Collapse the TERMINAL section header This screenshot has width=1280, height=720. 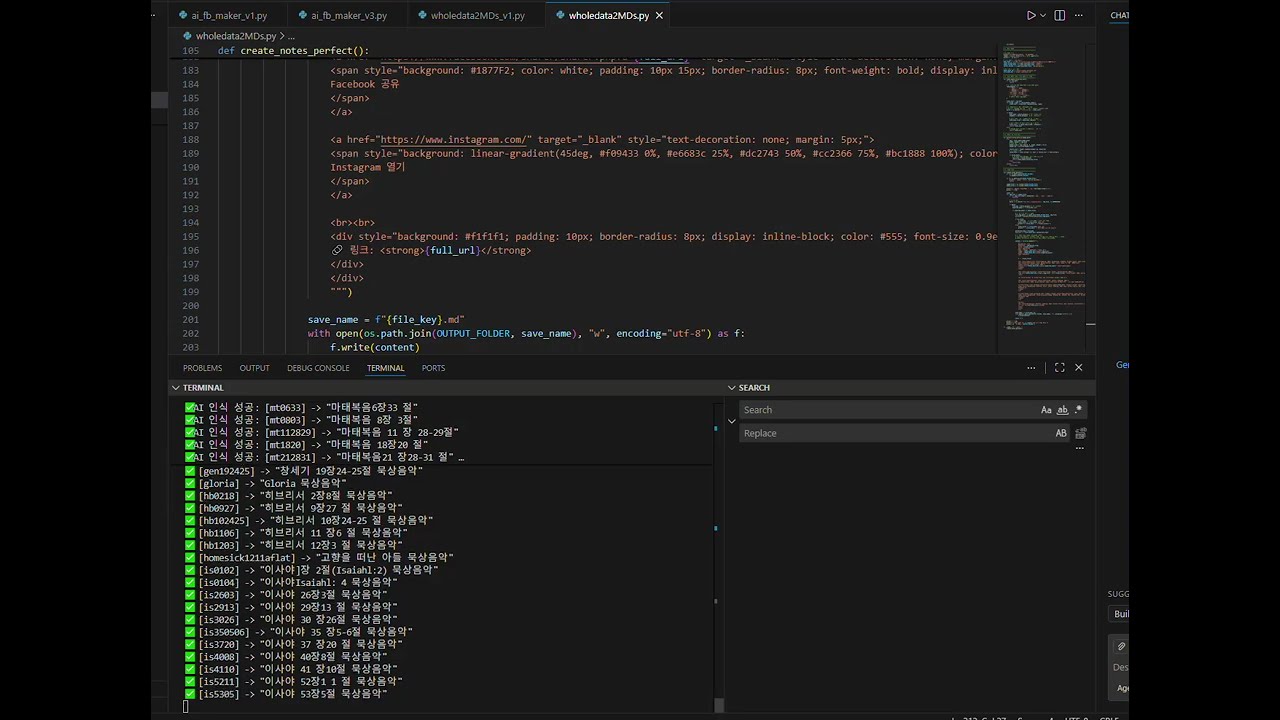pos(446,387)
